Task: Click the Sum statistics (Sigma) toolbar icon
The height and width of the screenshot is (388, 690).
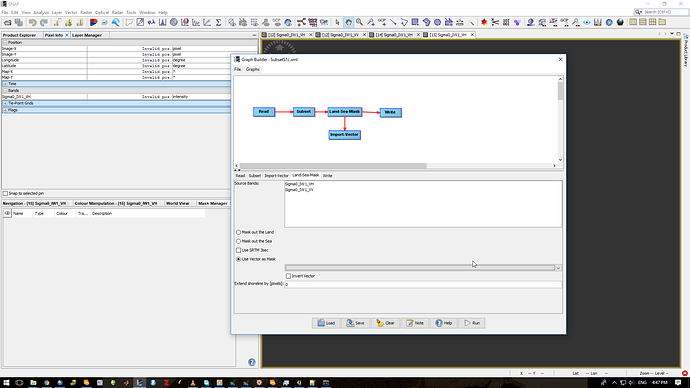Action: [218, 22]
